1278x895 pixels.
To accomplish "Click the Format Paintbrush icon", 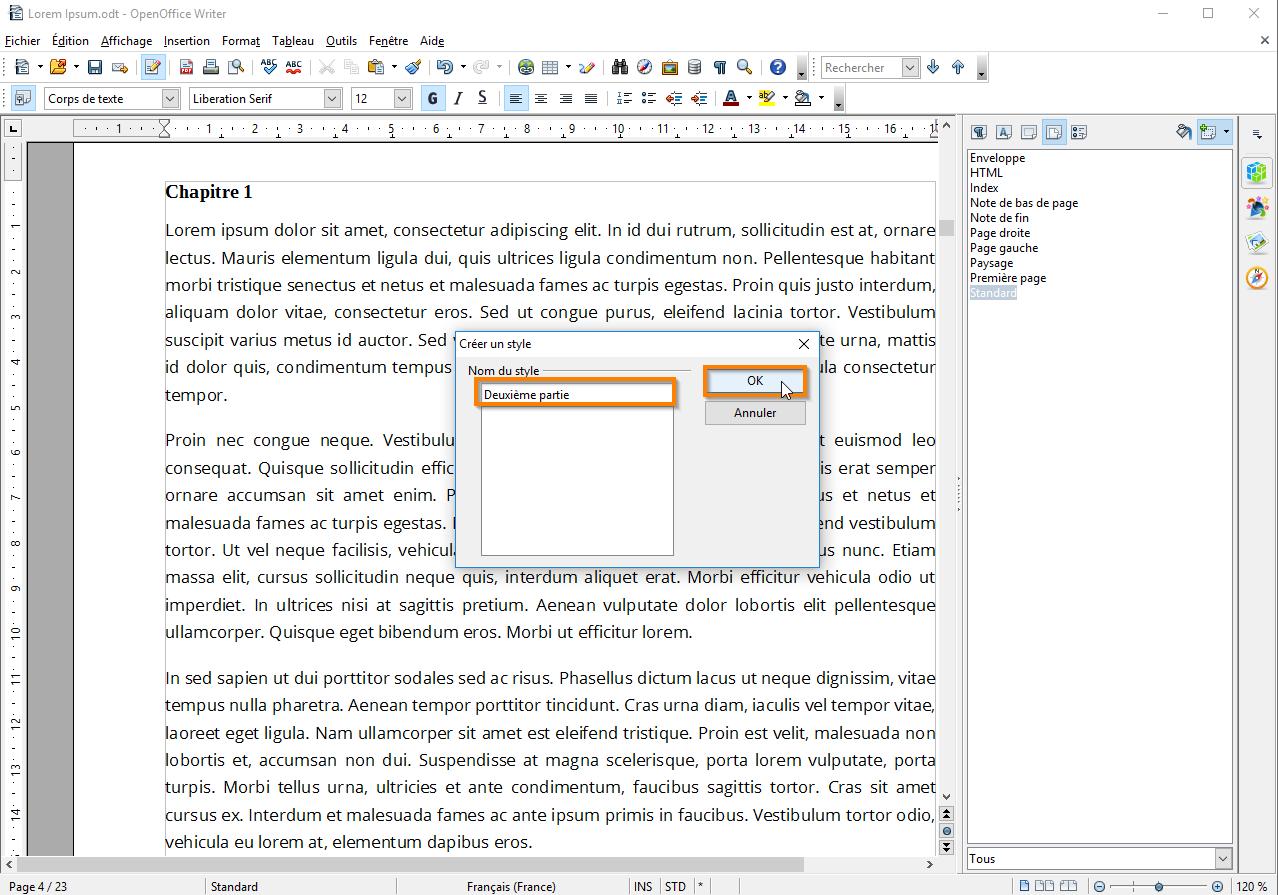I will coord(413,67).
